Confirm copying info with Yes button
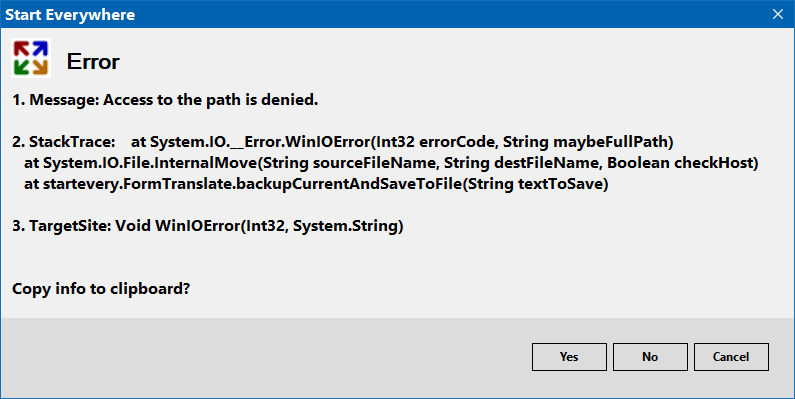This screenshot has height=399, width=795. (x=569, y=357)
